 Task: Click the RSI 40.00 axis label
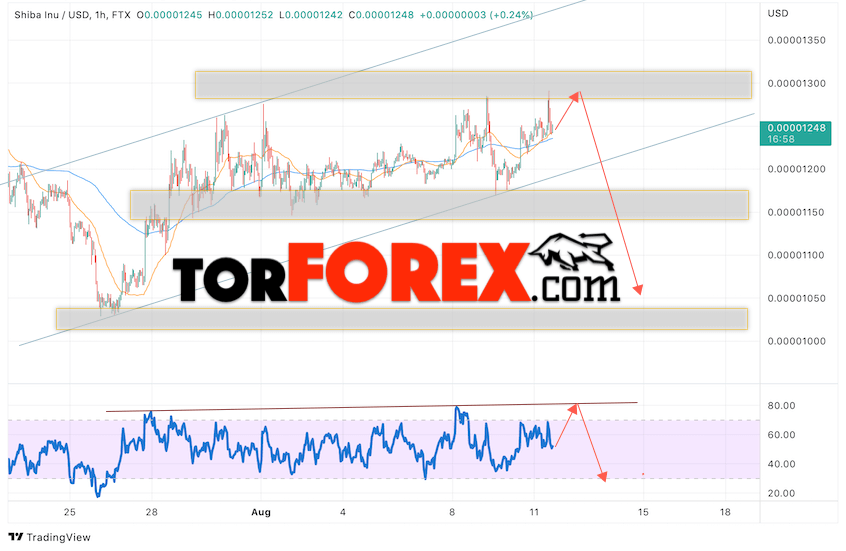click(x=781, y=464)
